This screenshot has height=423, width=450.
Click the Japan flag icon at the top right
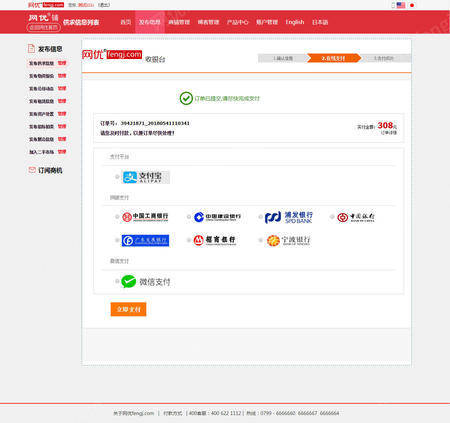(412, 5)
